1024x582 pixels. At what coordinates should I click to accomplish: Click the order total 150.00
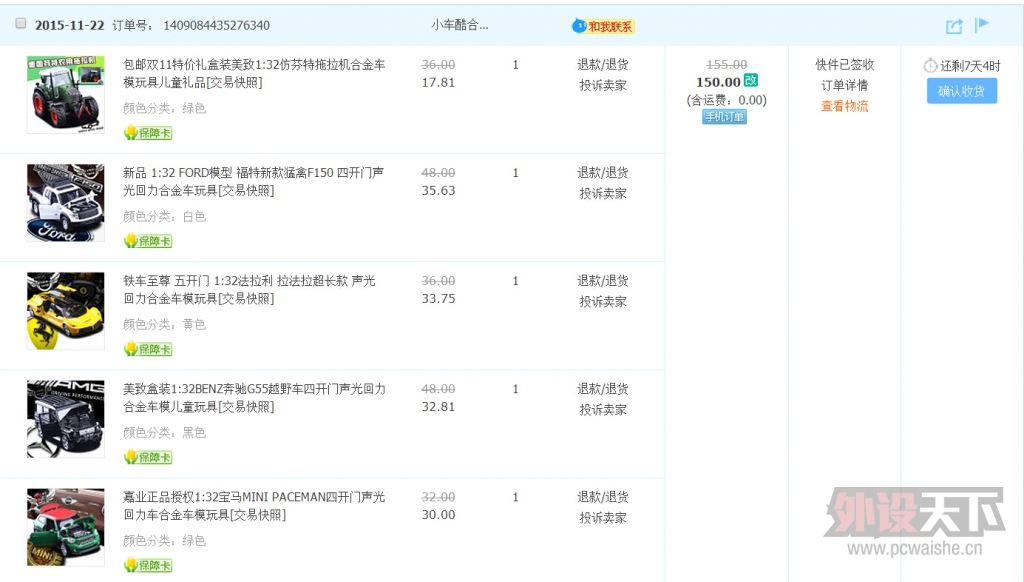(x=718, y=82)
